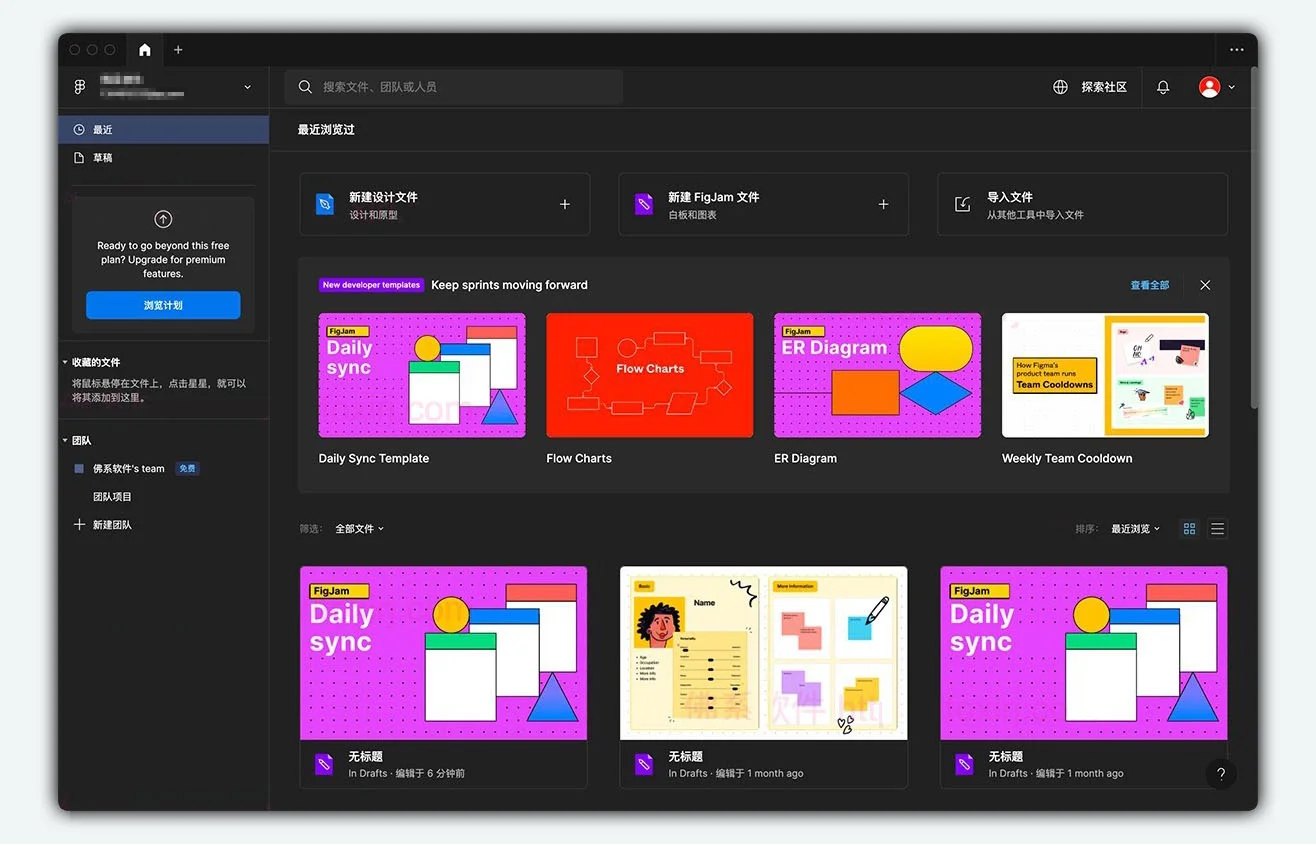Open 全部文件 filter dropdown
The width and height of the screenshot is (1316, 844).
[x=359, y=529]
